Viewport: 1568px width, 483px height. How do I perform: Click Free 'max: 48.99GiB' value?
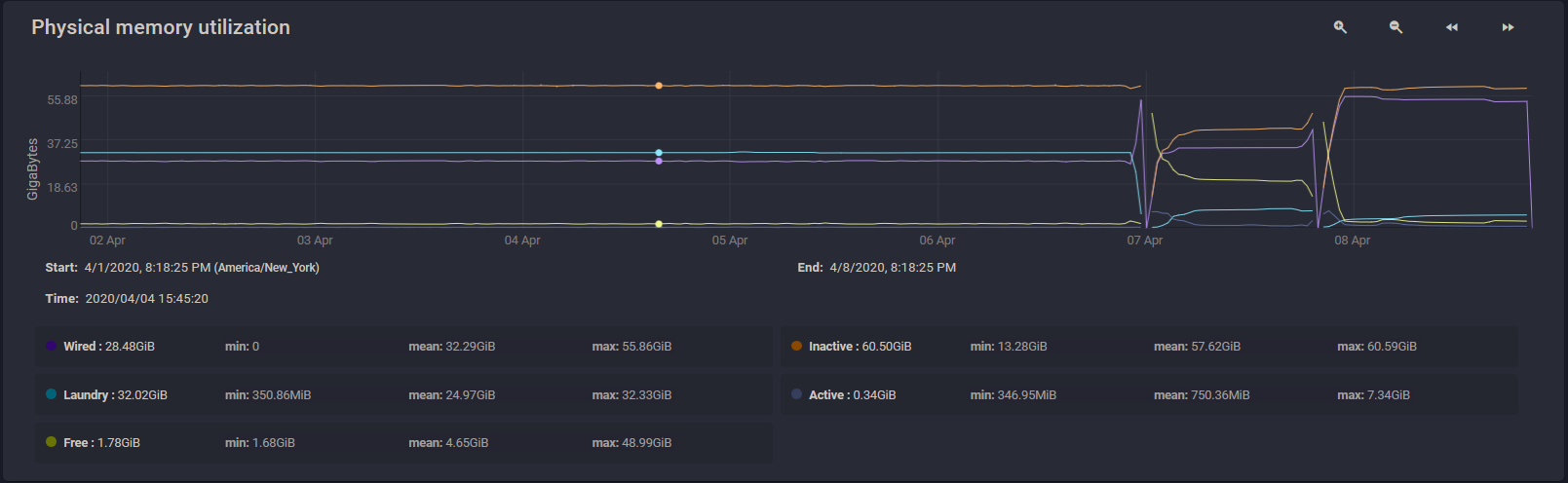click(631, 443)
